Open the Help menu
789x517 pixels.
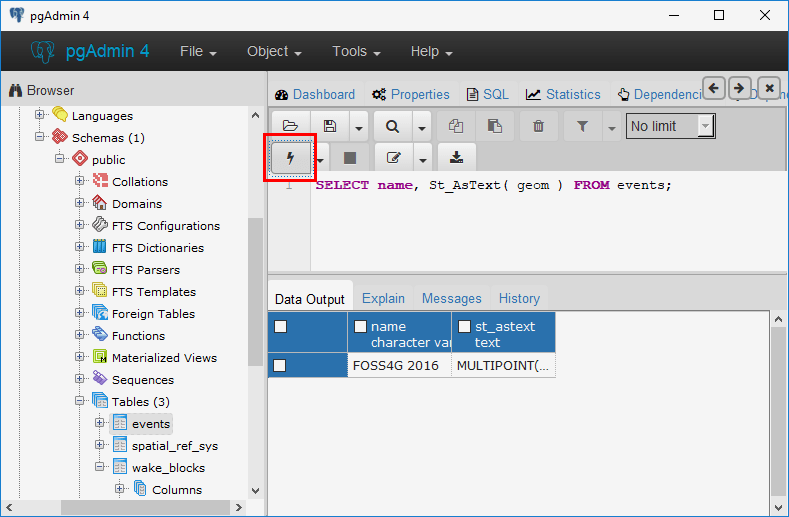(x=431, y=51)
